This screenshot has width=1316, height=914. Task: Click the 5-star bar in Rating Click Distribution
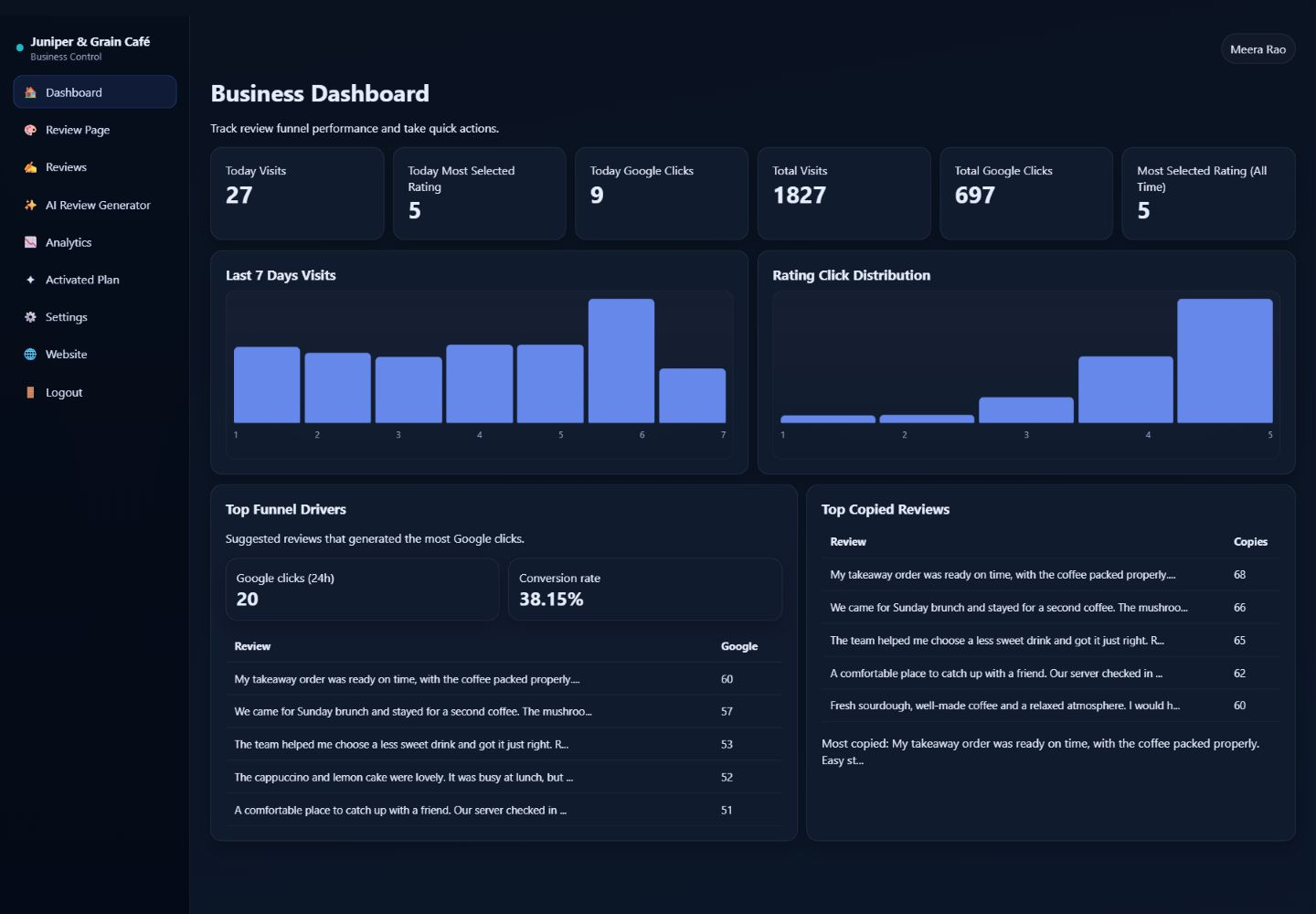[1225, 361]
